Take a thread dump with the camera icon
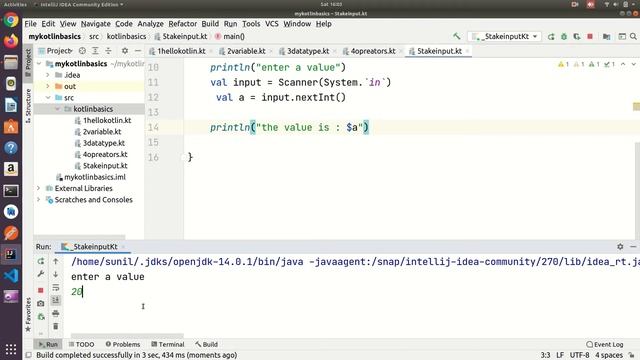640x360 pixels. 41,303
